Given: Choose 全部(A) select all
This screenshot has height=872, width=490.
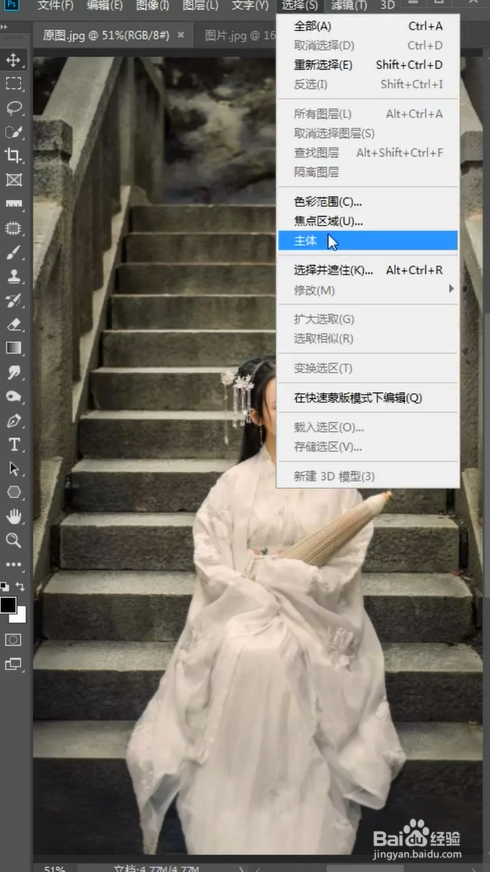Looking at the screenshot, I should 368,26.
